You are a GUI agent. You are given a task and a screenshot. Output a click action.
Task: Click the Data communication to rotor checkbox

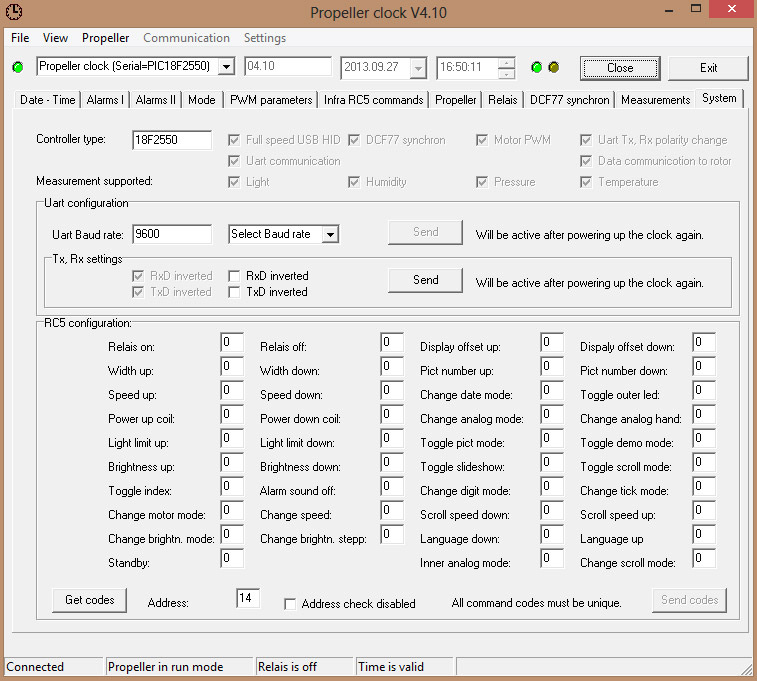586,161
